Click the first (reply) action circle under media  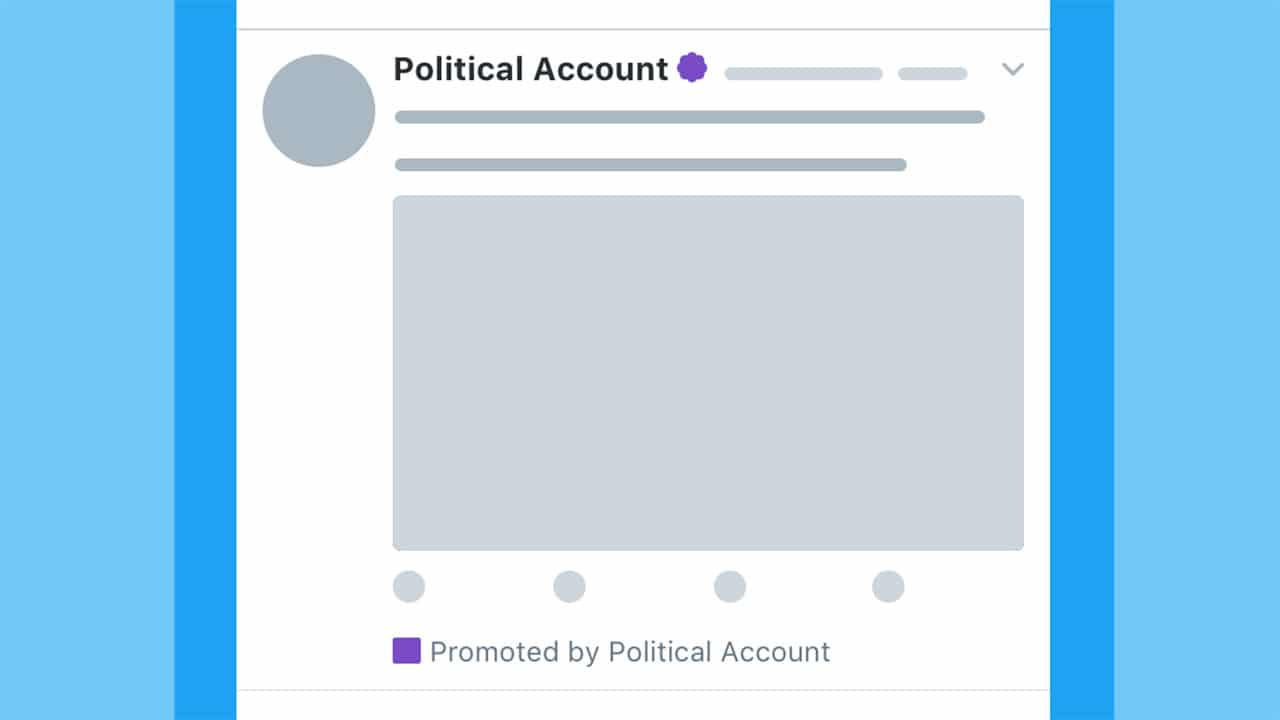pyautogui.click(x=409, y=587)
